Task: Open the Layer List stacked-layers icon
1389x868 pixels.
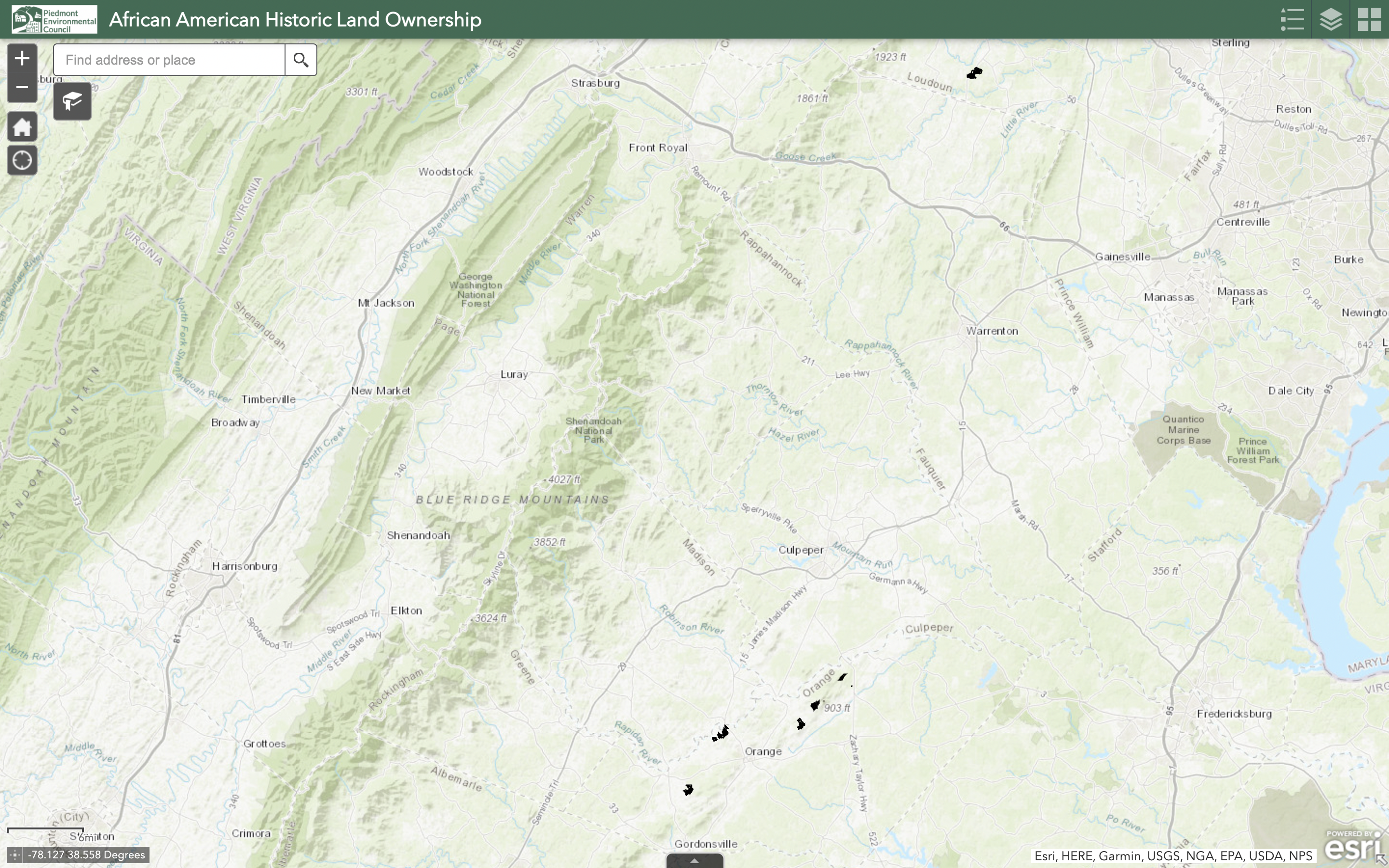Action: (x=1331, y=19)
